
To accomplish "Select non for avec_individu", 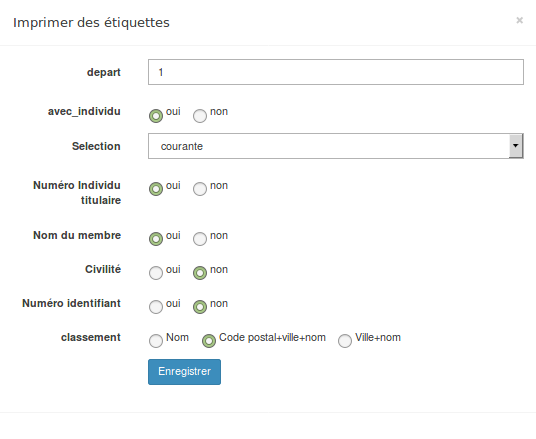I will point(200,116).
